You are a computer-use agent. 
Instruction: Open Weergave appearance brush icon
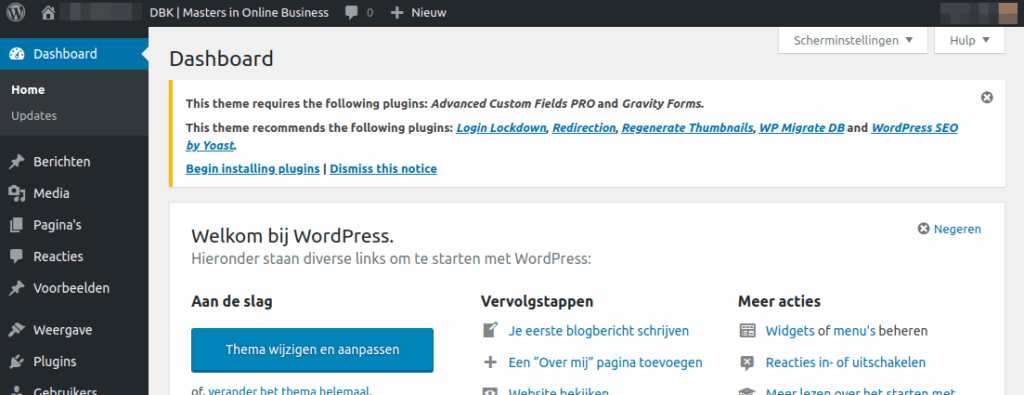[x=16, y=330]
